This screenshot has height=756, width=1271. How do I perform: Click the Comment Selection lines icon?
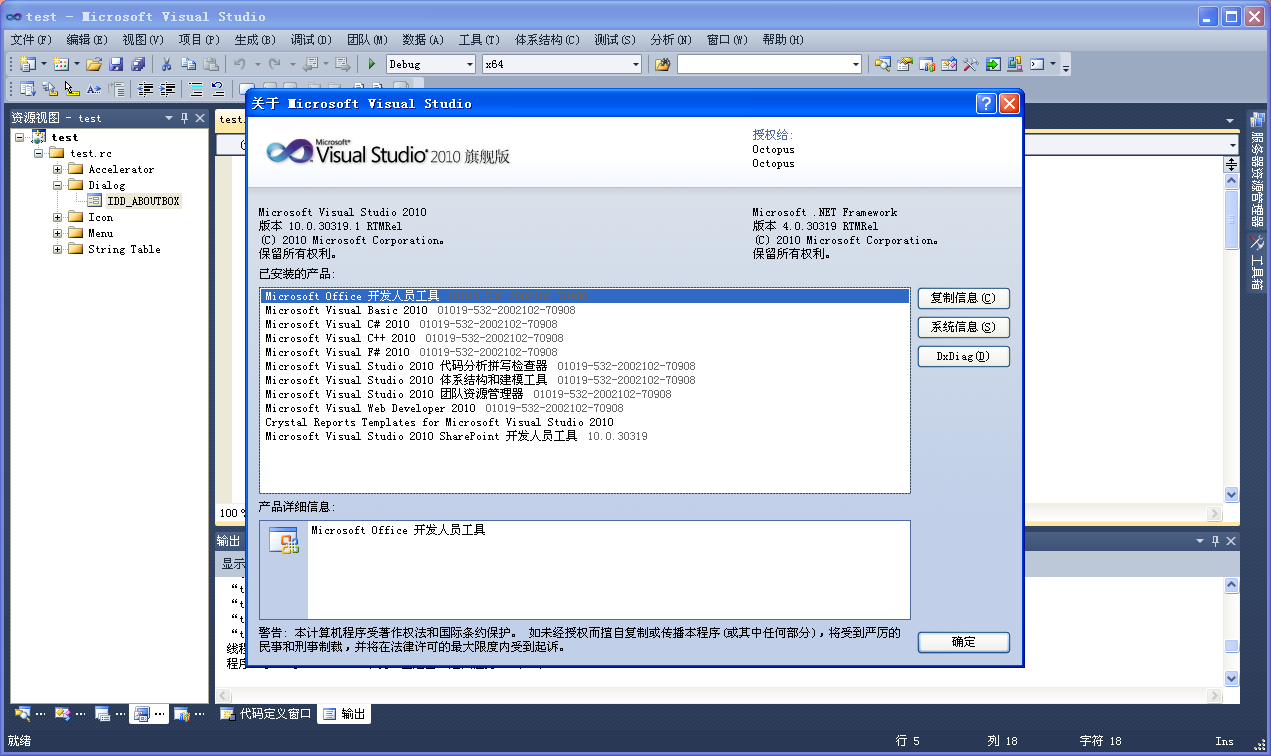pyautogui.click(x=196, y=89)
